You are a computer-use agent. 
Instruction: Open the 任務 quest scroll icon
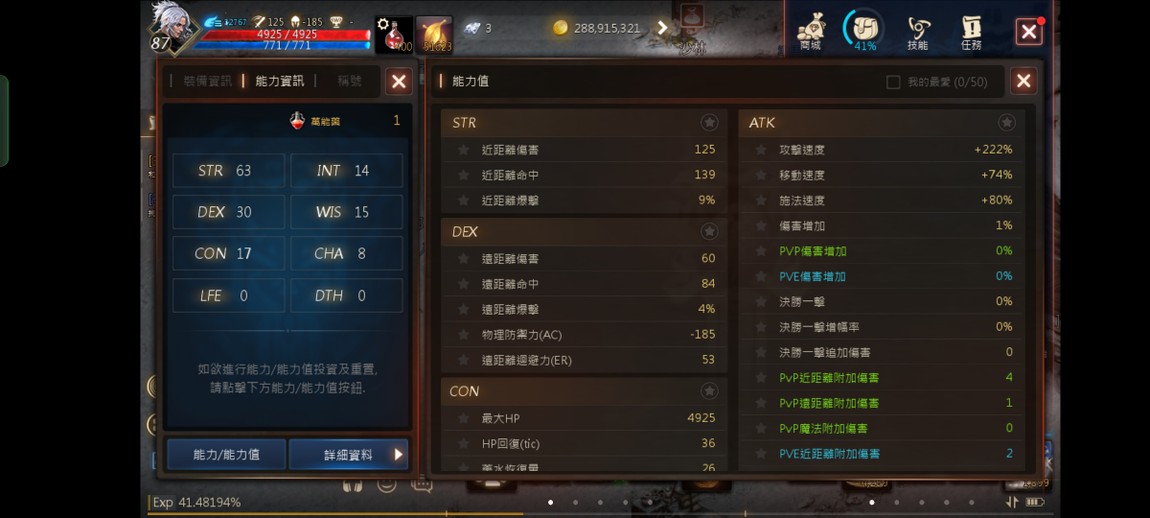tap(971, 32)
